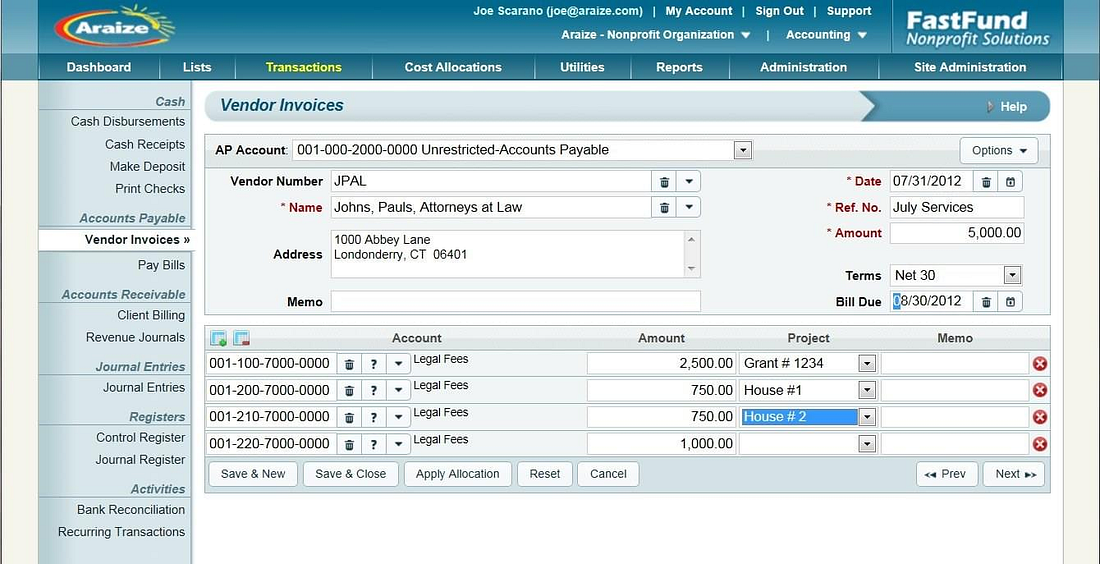Open the Lists menu
The image size is (1100, 564).
coord(197,67)
